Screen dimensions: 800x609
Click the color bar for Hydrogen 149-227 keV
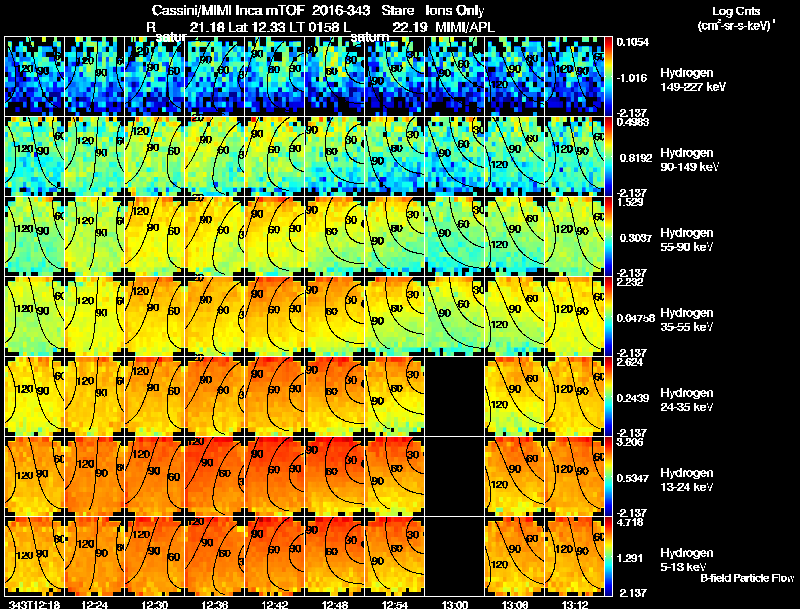click(x=609, y=77)
